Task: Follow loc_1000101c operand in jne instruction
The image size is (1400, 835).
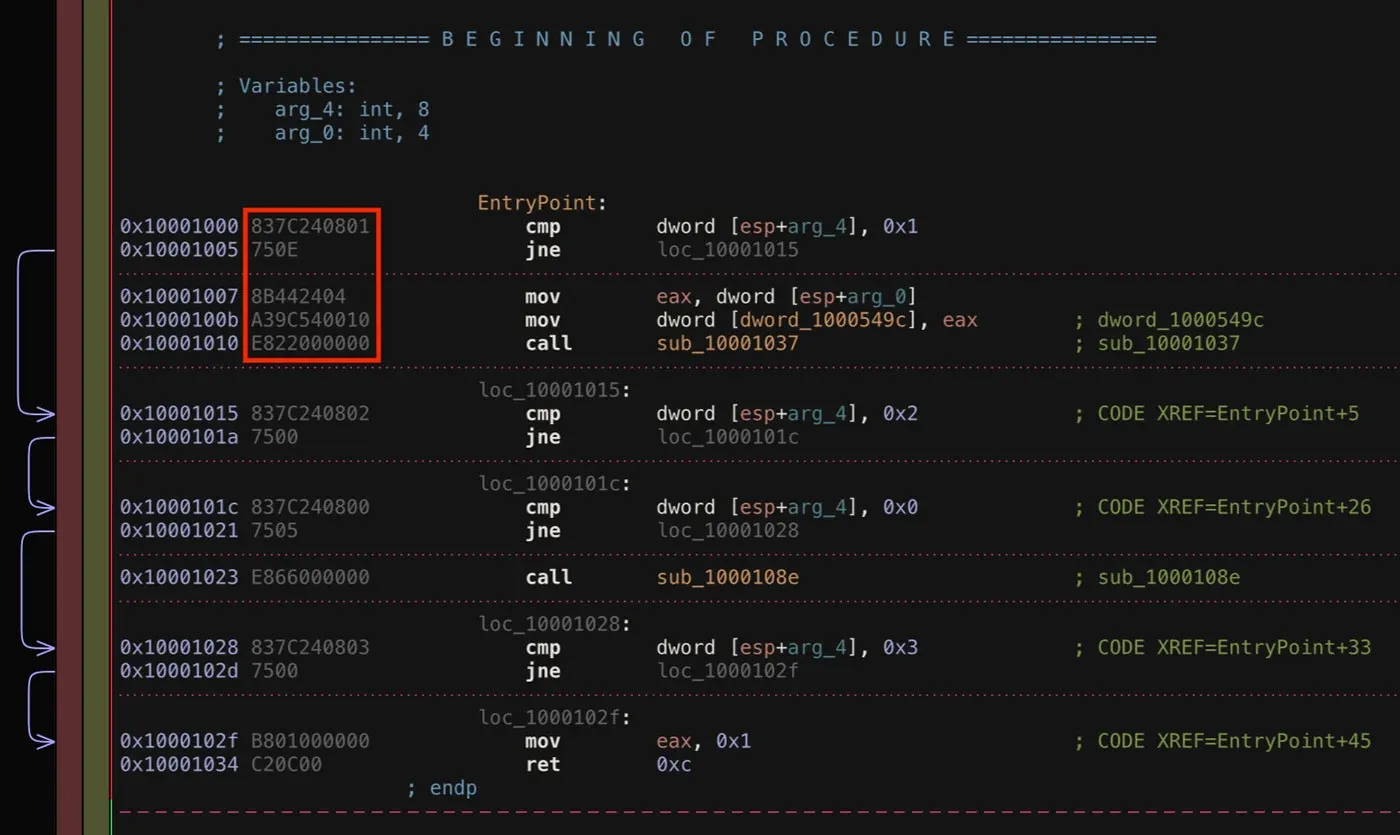Action: pyautogui.click(x=727, y=437)
